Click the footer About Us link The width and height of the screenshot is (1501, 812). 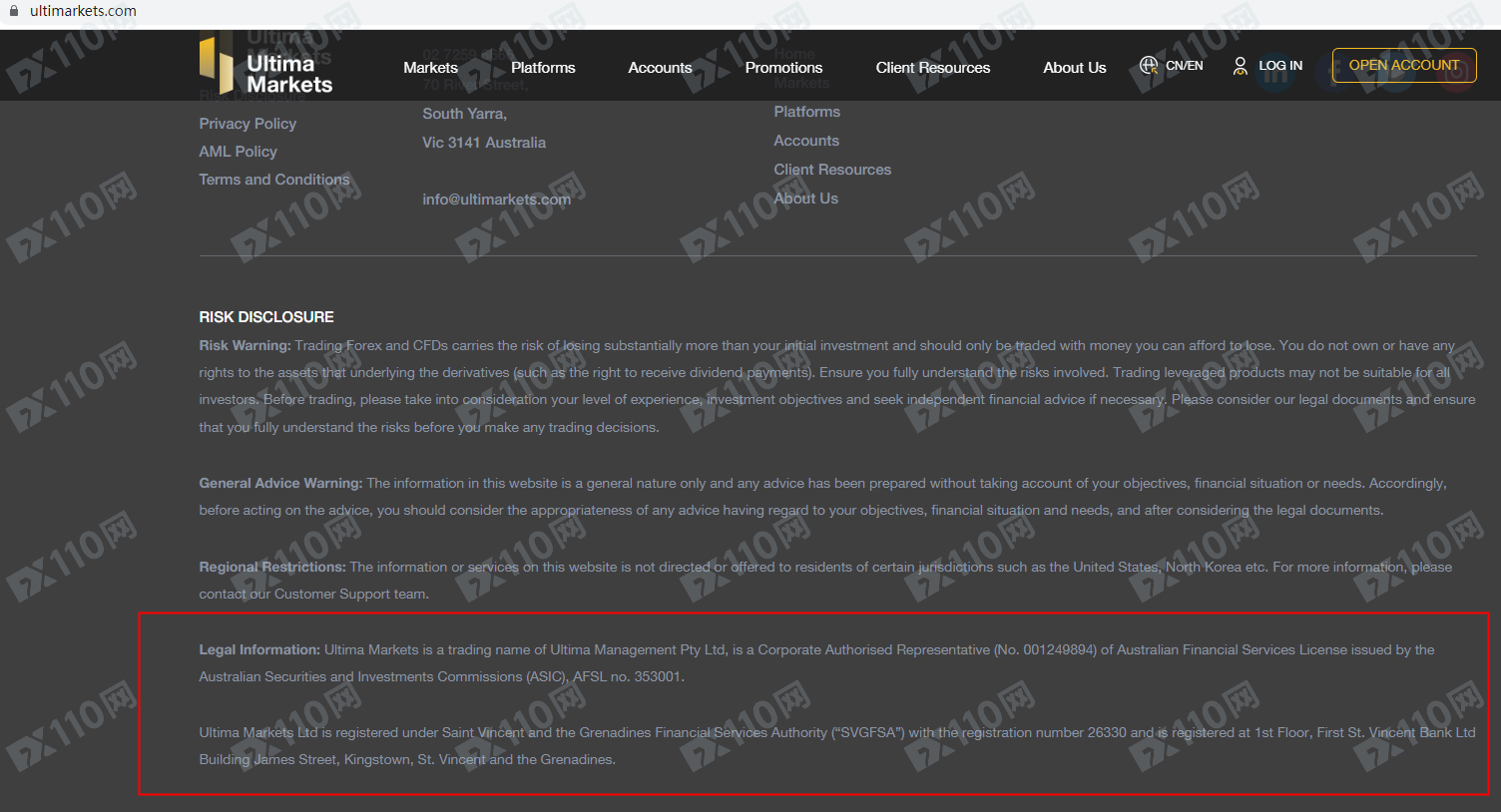tap(805, 199)
